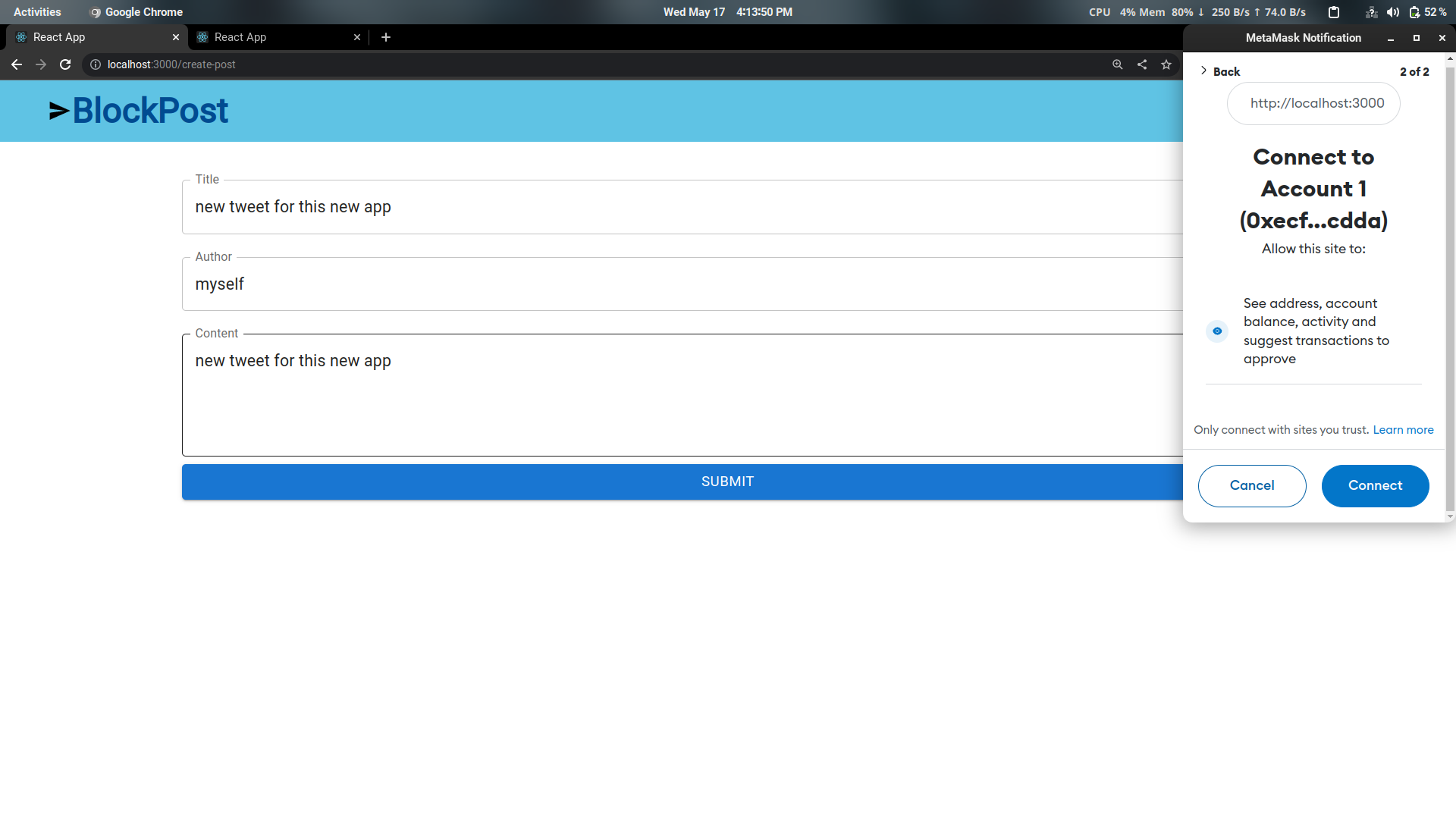
Task: Open a new tab with plus icon
Action: [x=386, y=37]
